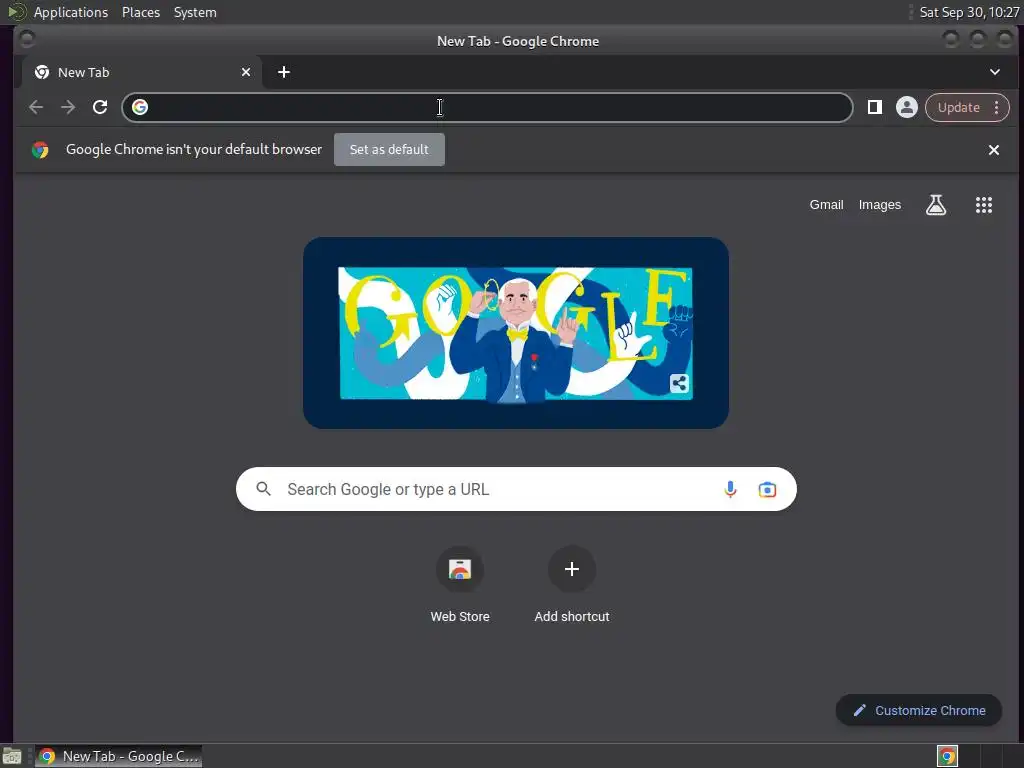Click the MATE logo icon in top panel
This screenshot has height=768, width=1024.
[x=16, y=12]
